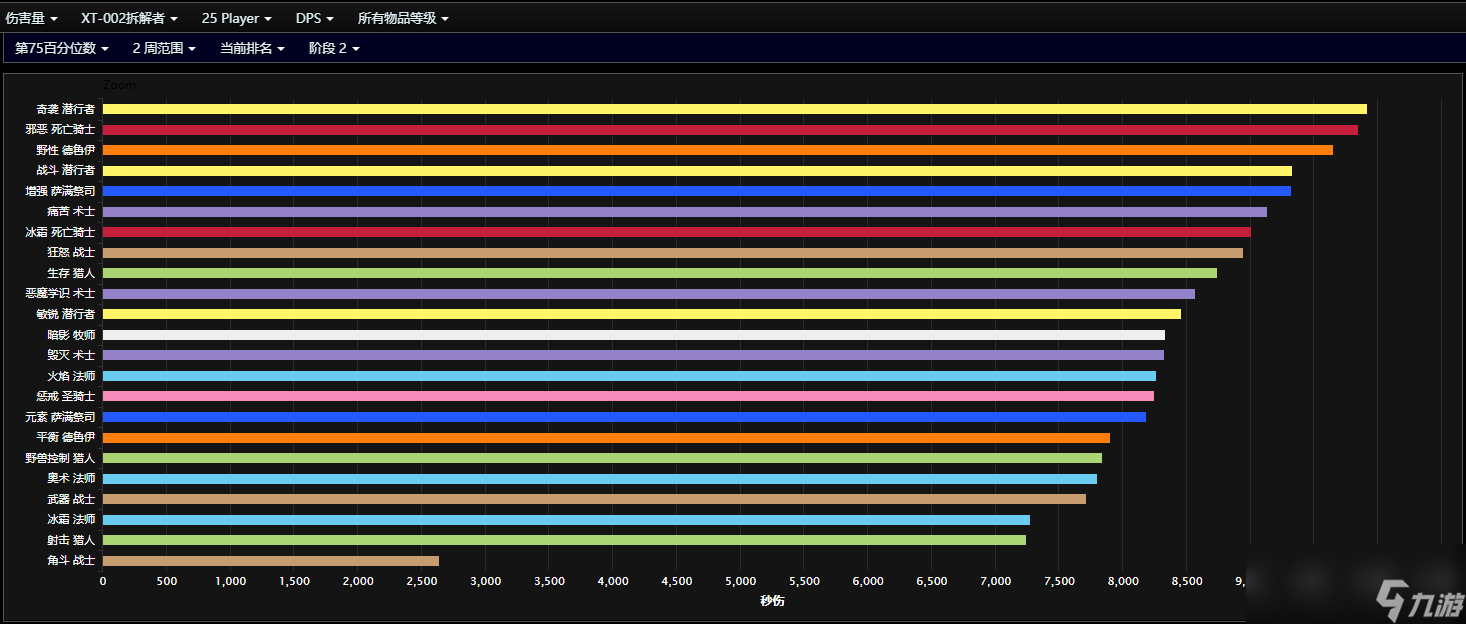Expand the XT-002拆解者 boss selector

(x=129, y=18)
